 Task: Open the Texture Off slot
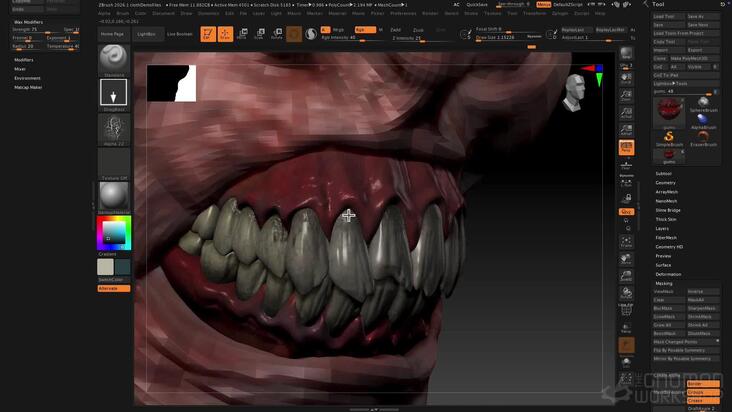tap(113, 162)
